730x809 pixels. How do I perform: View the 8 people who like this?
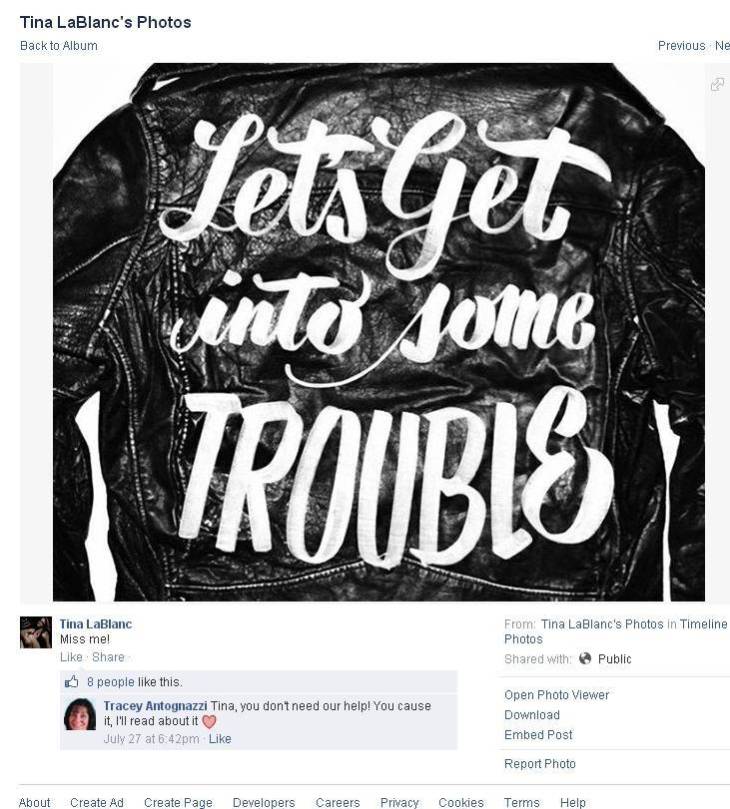click(110, 682)
